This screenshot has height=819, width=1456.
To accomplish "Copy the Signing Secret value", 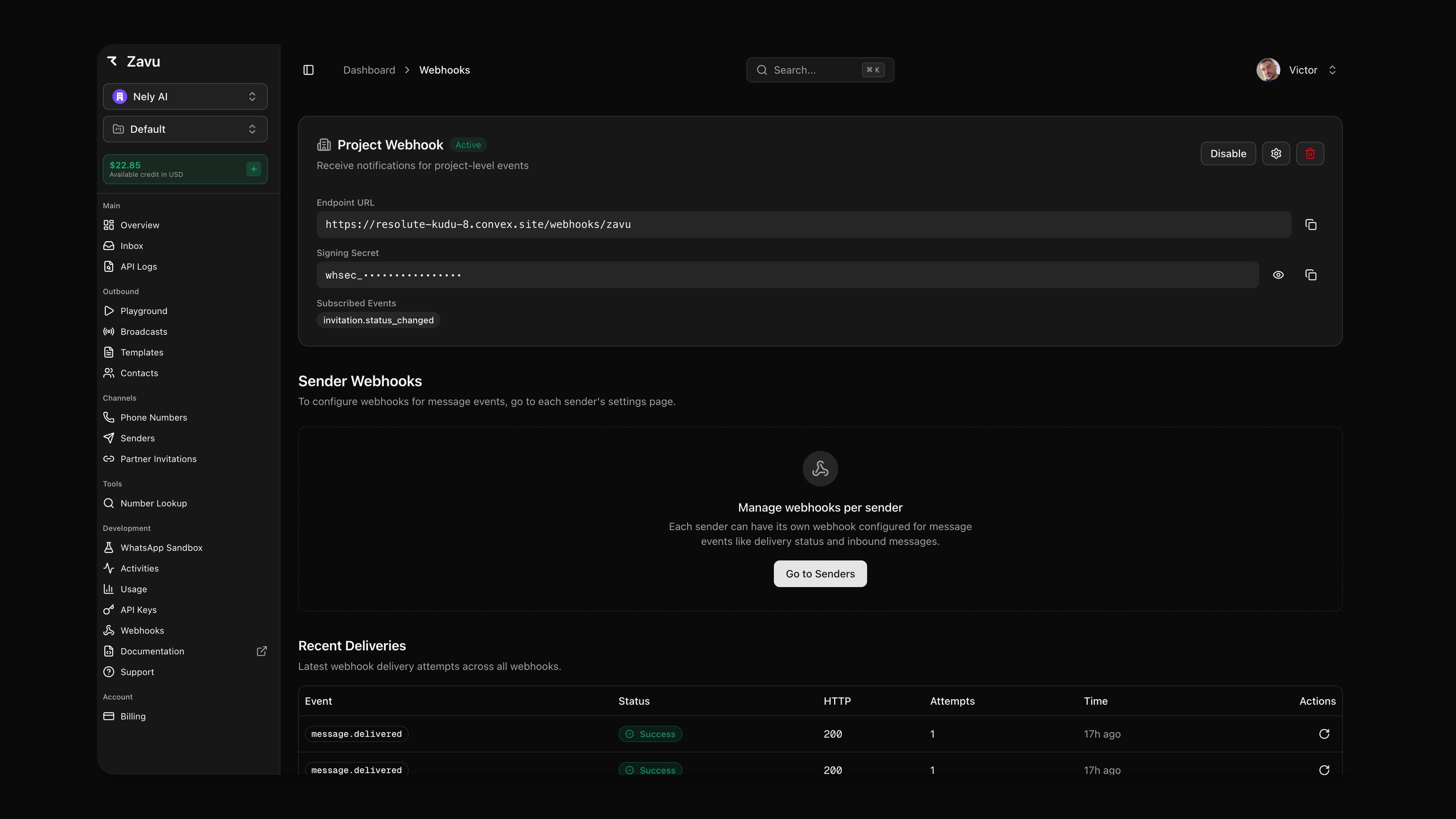I will 1311,275.
